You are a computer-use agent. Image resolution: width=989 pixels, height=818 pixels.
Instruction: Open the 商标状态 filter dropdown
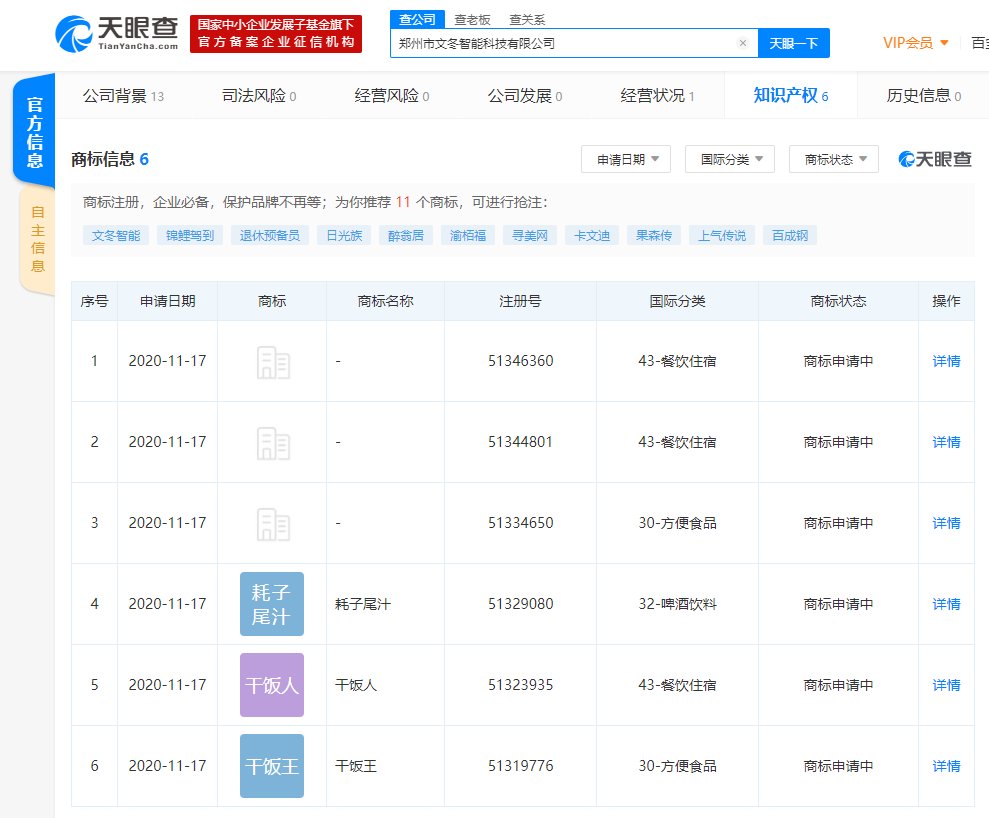pyautogui.click(x=833, y=159)
